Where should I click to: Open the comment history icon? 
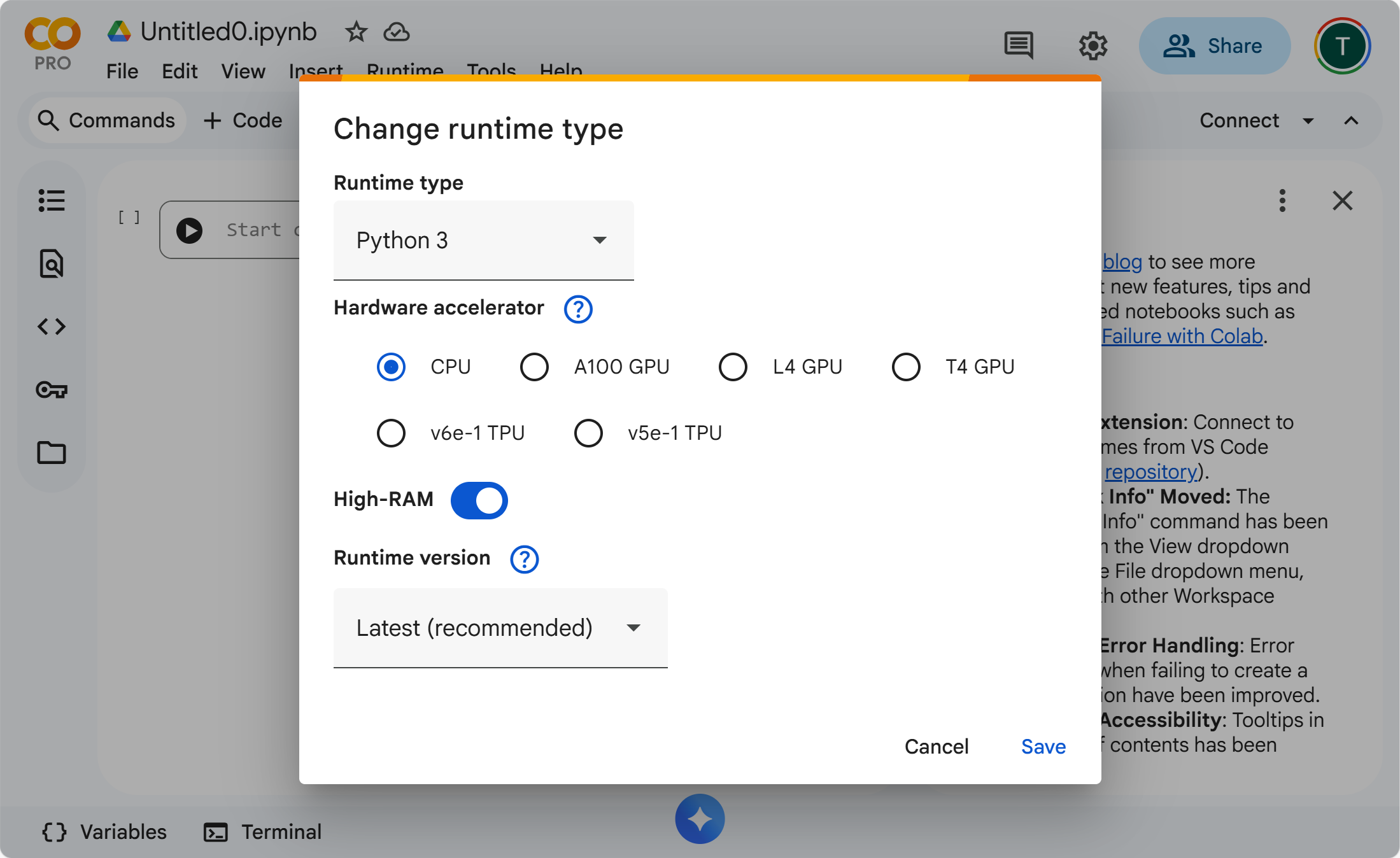[1017, 45]
